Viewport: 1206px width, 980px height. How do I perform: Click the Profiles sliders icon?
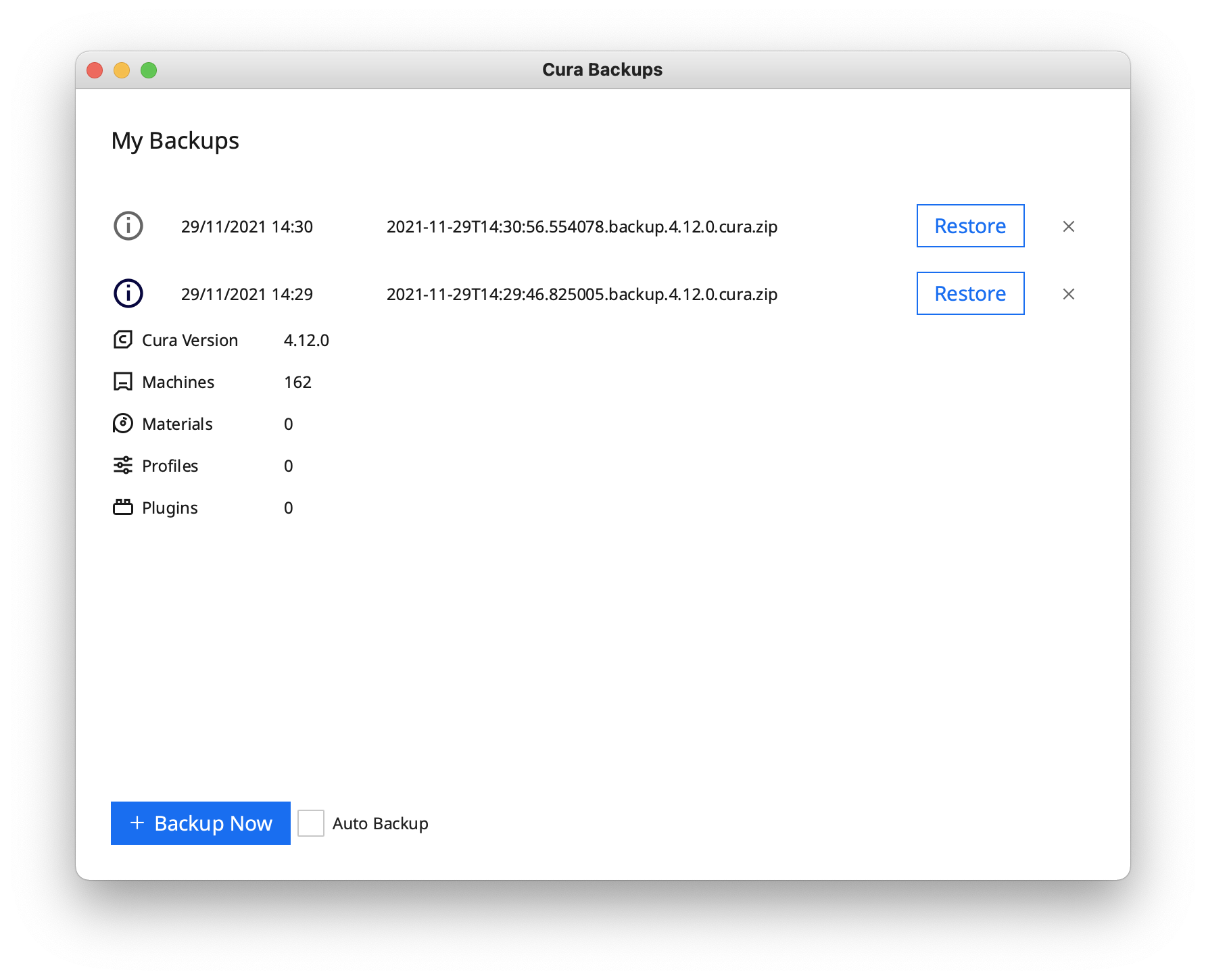click(123, 465)
